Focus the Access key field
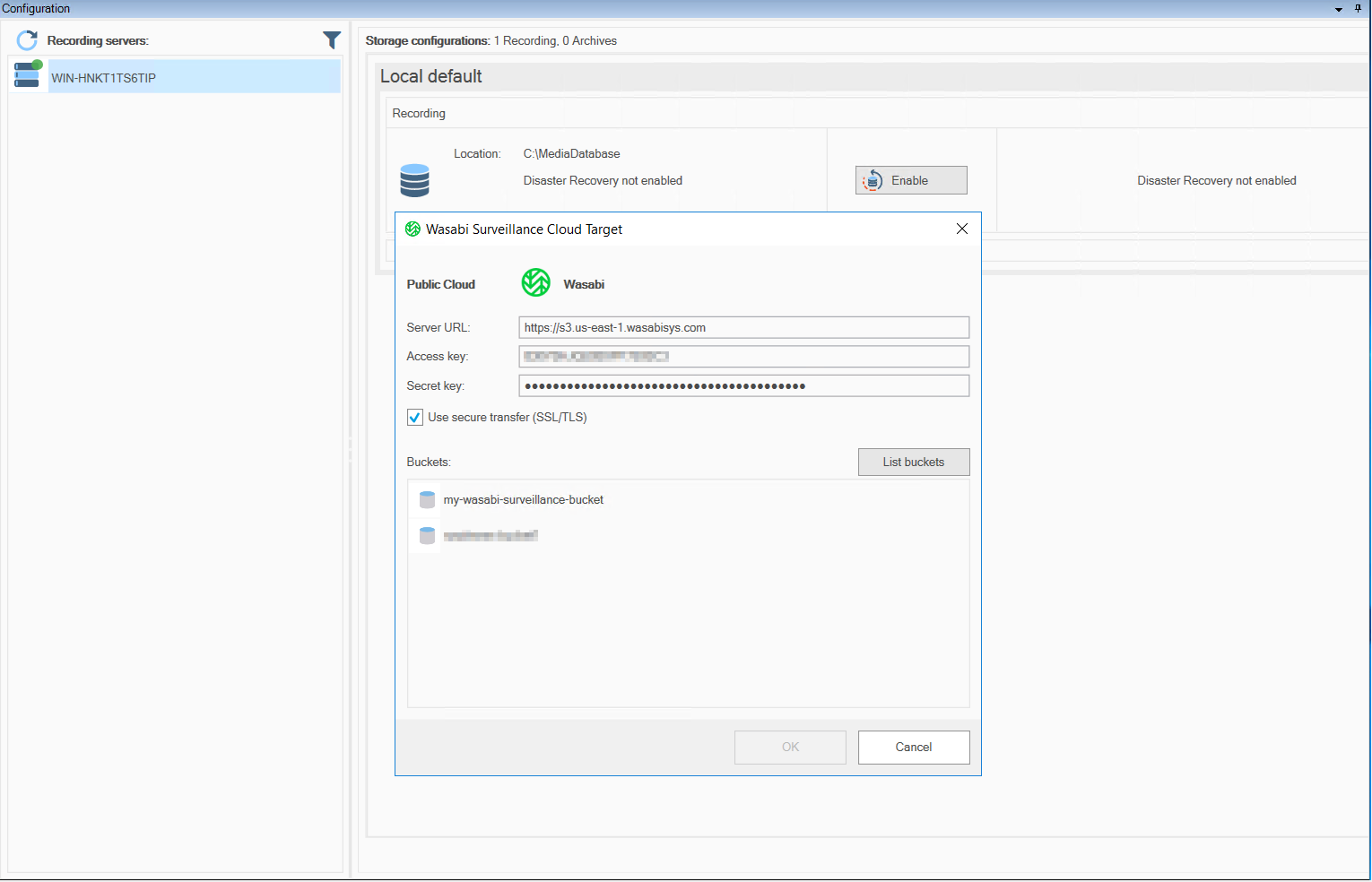1372x882 pixels. (744, 357)
